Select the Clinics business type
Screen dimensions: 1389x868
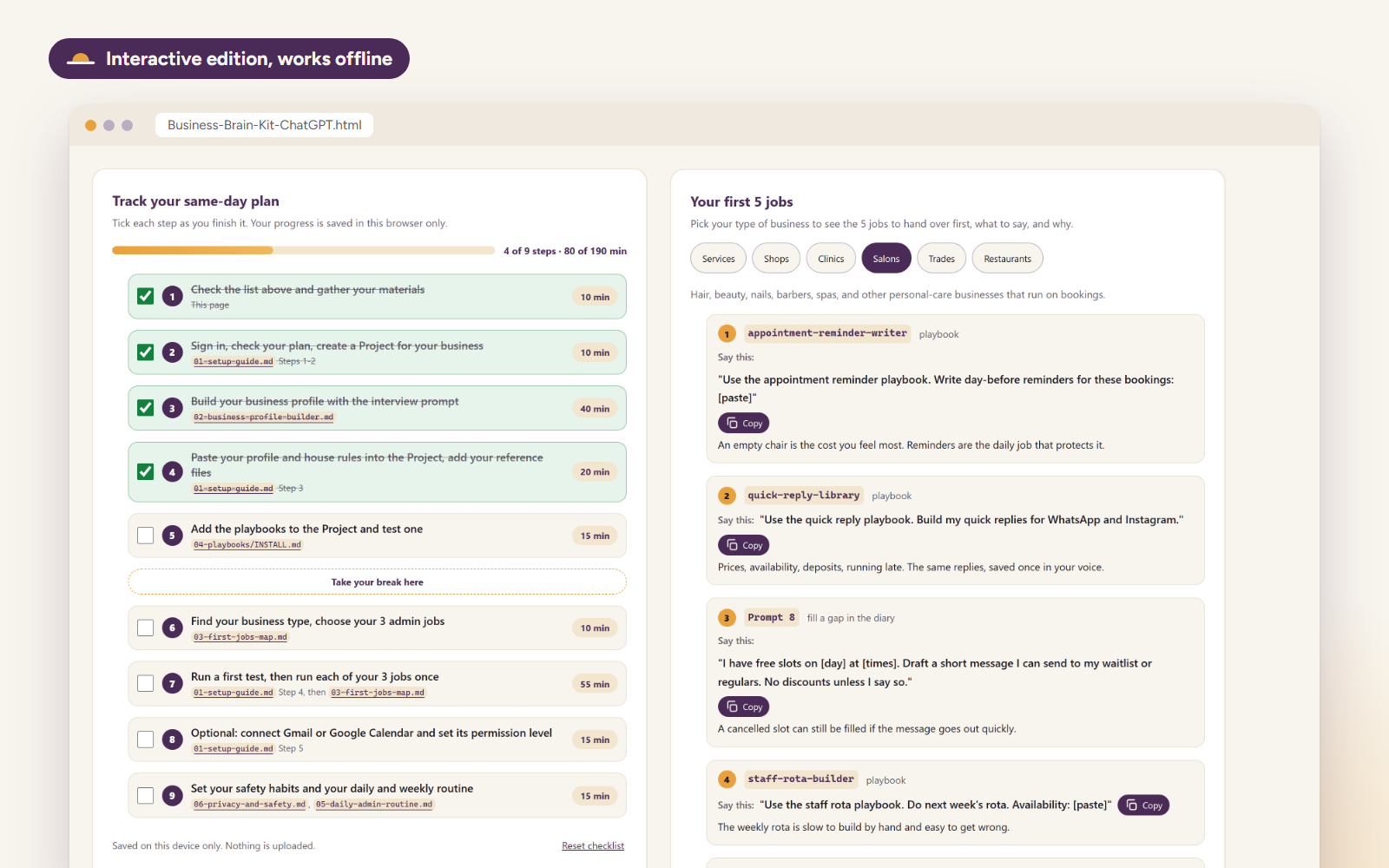coord(831,259)
